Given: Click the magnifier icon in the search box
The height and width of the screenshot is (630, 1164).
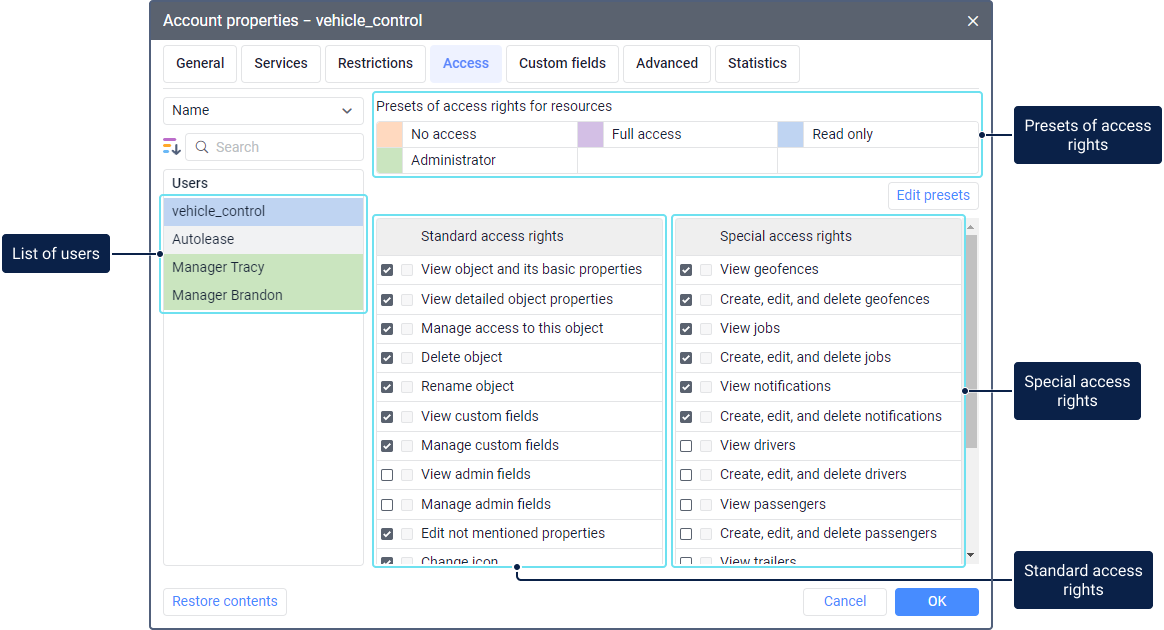Looking at the screenshot, I should [202, 147].
